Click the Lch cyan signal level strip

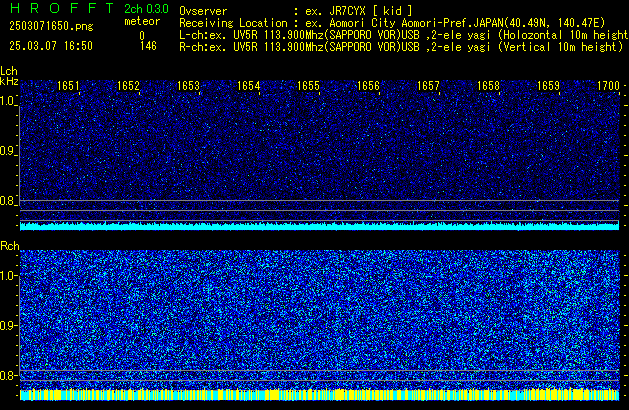pos(319,226)
